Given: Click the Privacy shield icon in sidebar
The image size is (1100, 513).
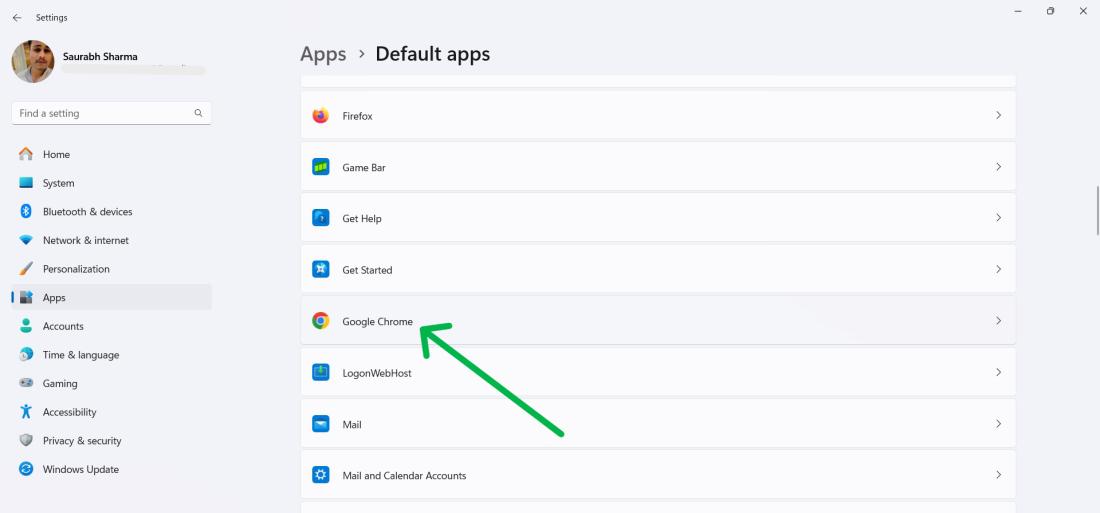Looking at the screenshot, I should 26,441.
